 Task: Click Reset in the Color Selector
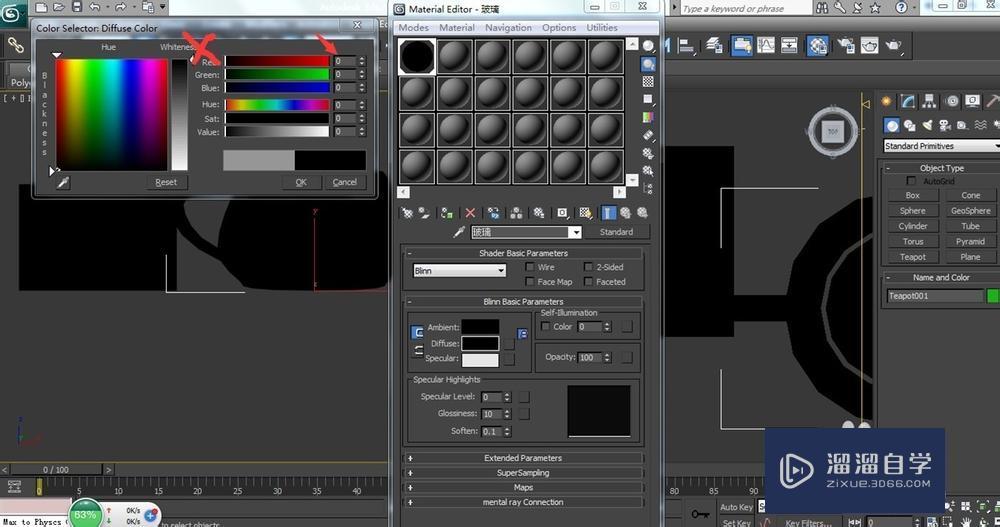(x=165, y=182)
